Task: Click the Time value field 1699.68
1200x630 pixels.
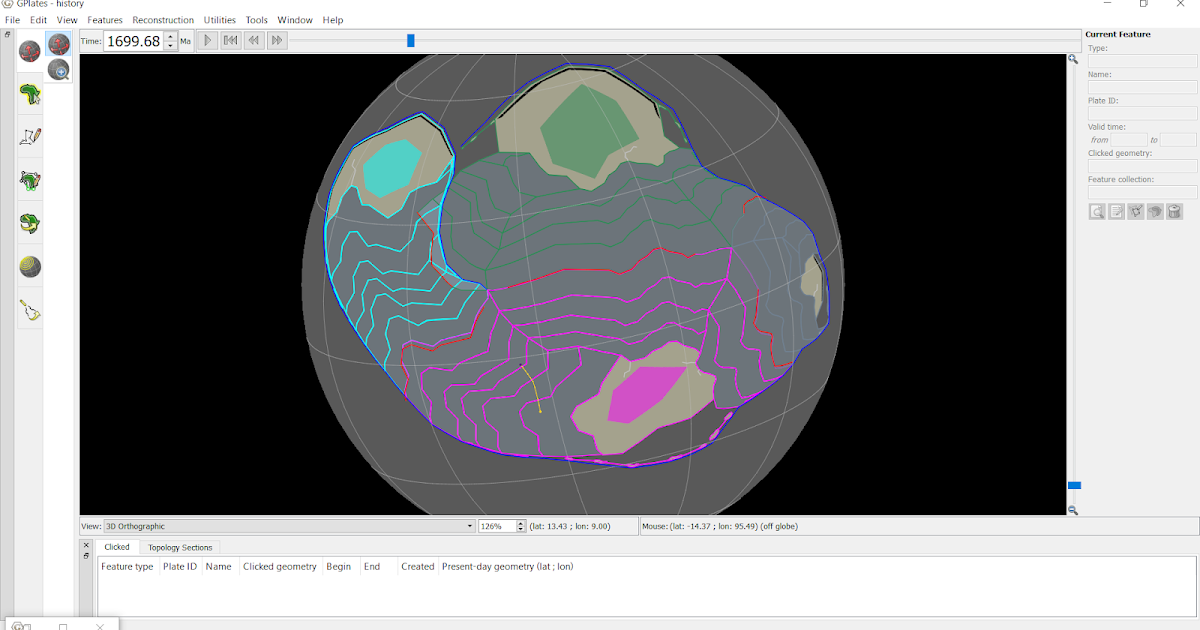Action: coord(134,41)
